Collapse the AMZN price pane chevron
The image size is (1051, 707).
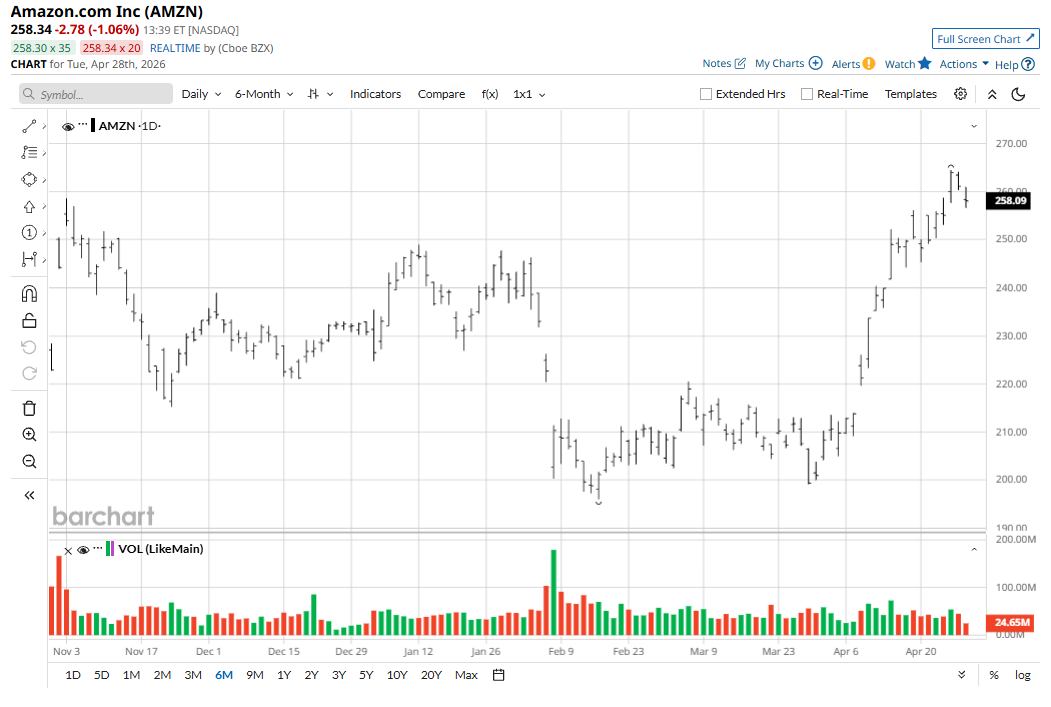pos(974,126)
